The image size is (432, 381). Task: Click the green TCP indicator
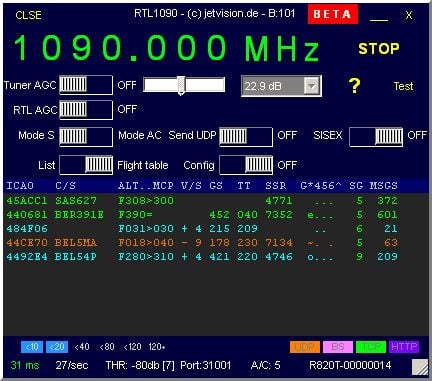point(371,347)
